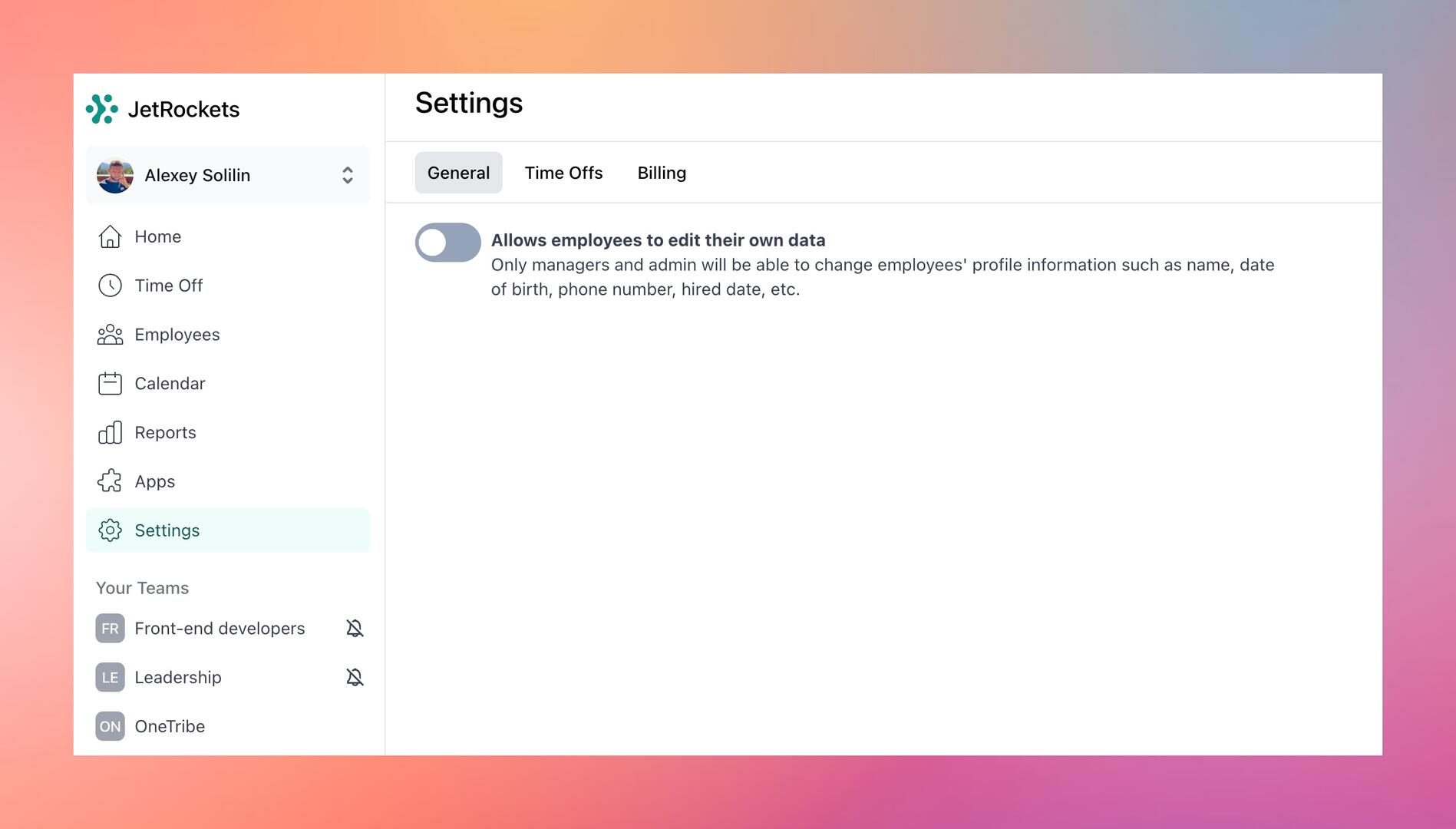This screenshot has height=829, width=1456.
Task: Enable employees editing their own data switch
Action: tap(448, 243)
